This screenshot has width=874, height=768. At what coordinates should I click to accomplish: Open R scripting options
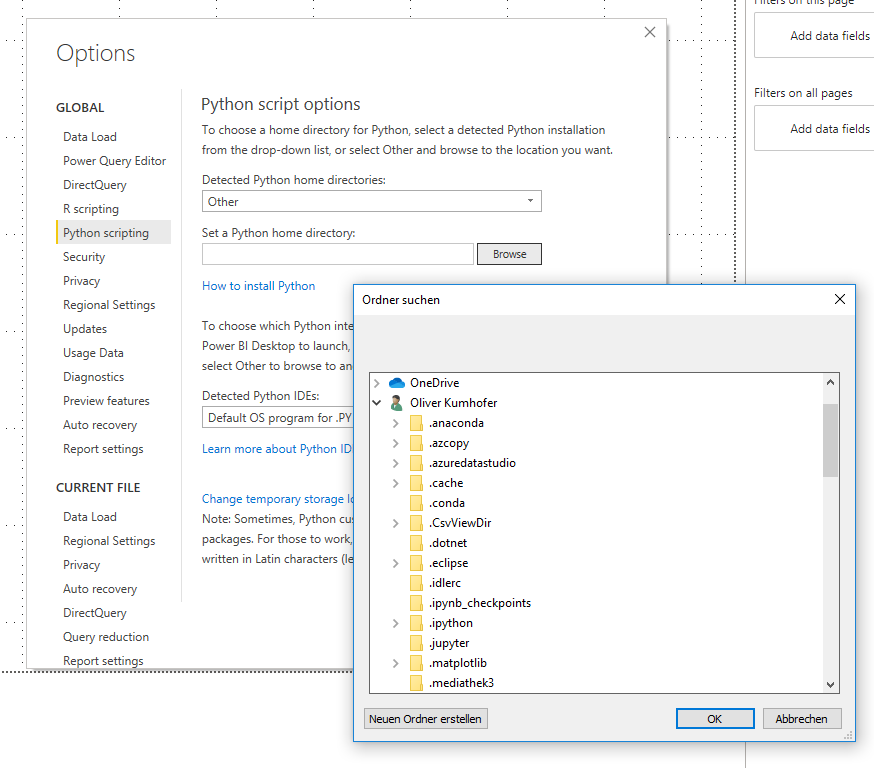(91, 208)
